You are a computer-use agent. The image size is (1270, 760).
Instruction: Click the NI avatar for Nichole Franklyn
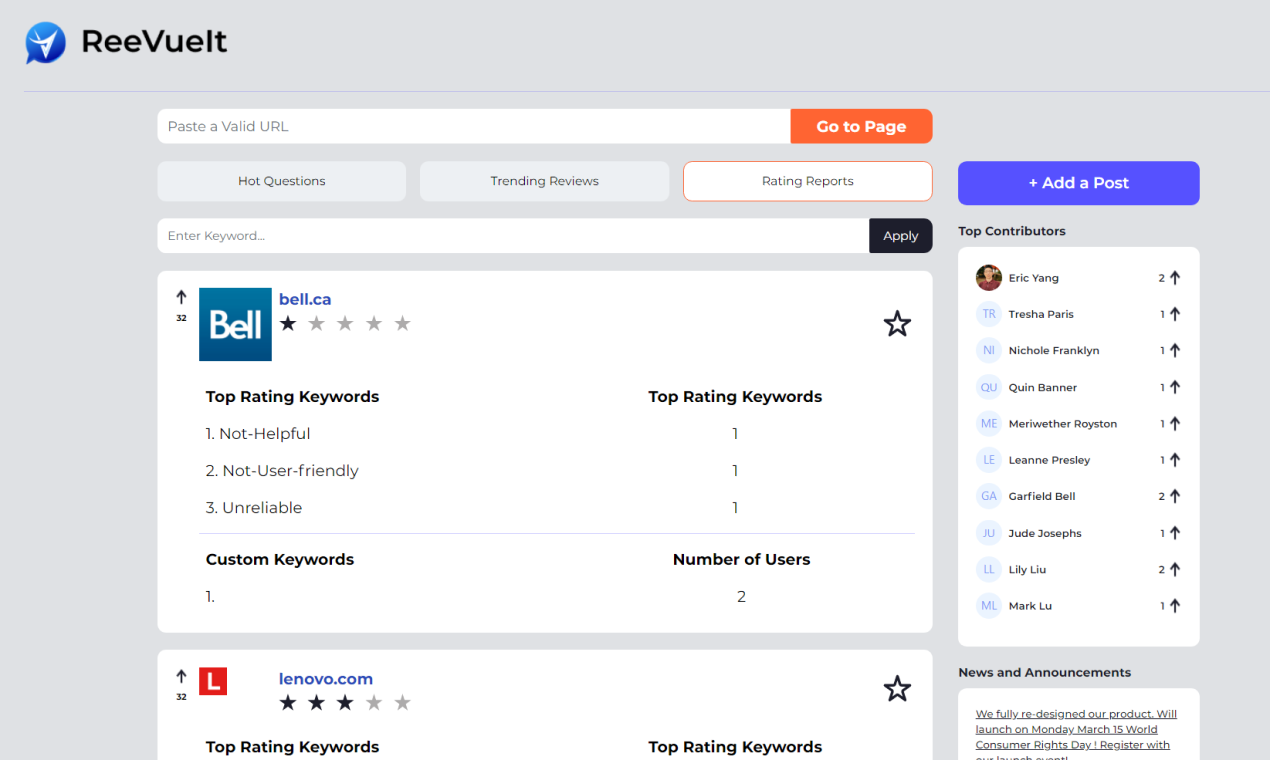click(x=989, y=351)
